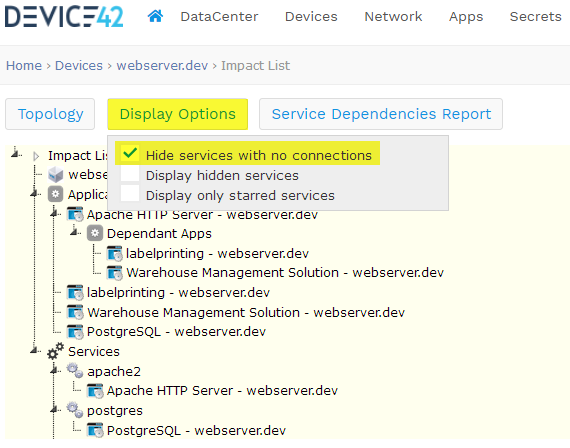Uncheck Hide services with no connections
The height and width of the screenshot is (448, 570).
click(x=130, y=153)
